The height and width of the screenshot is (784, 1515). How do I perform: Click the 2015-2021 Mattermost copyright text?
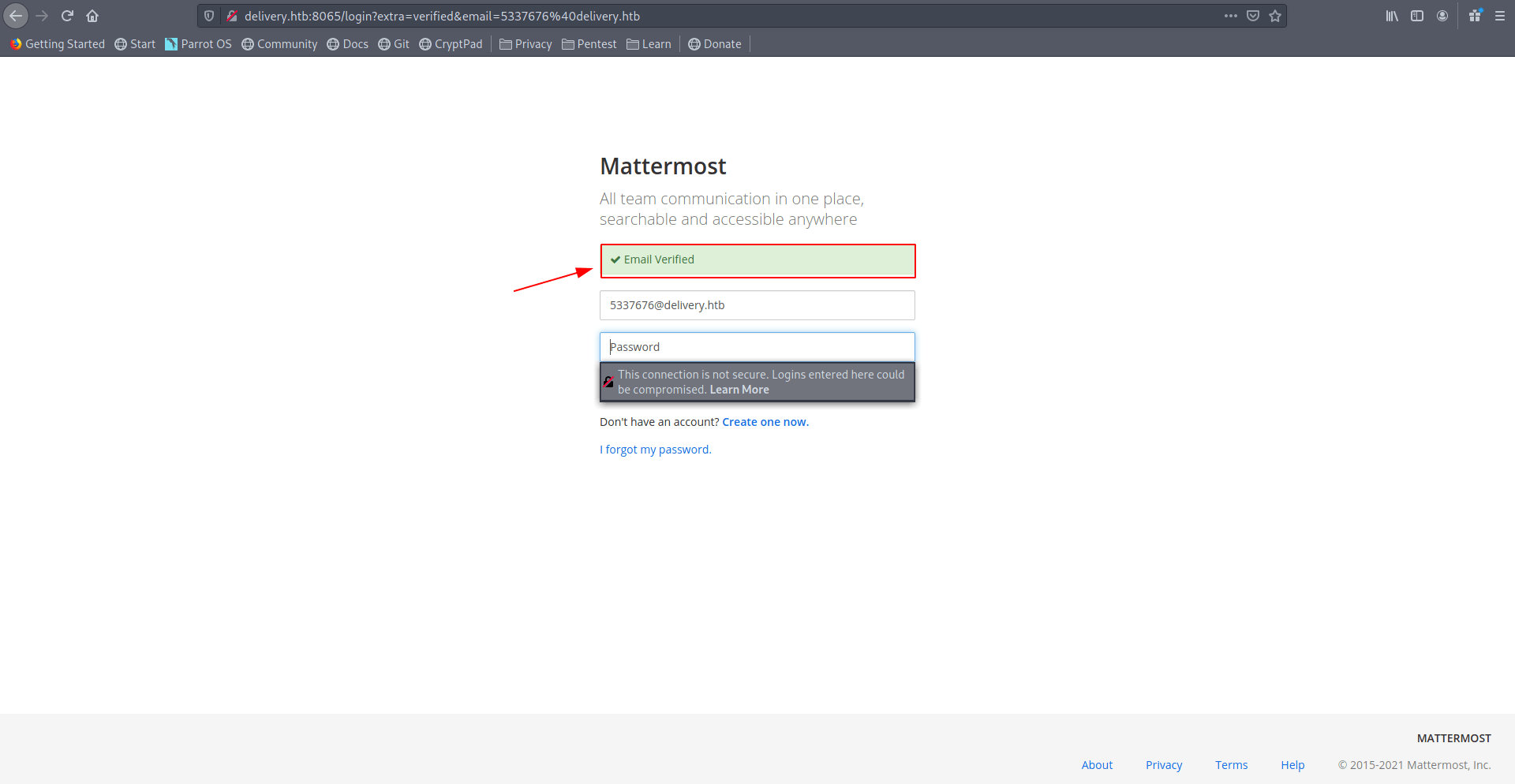[x=1414, y=765]
